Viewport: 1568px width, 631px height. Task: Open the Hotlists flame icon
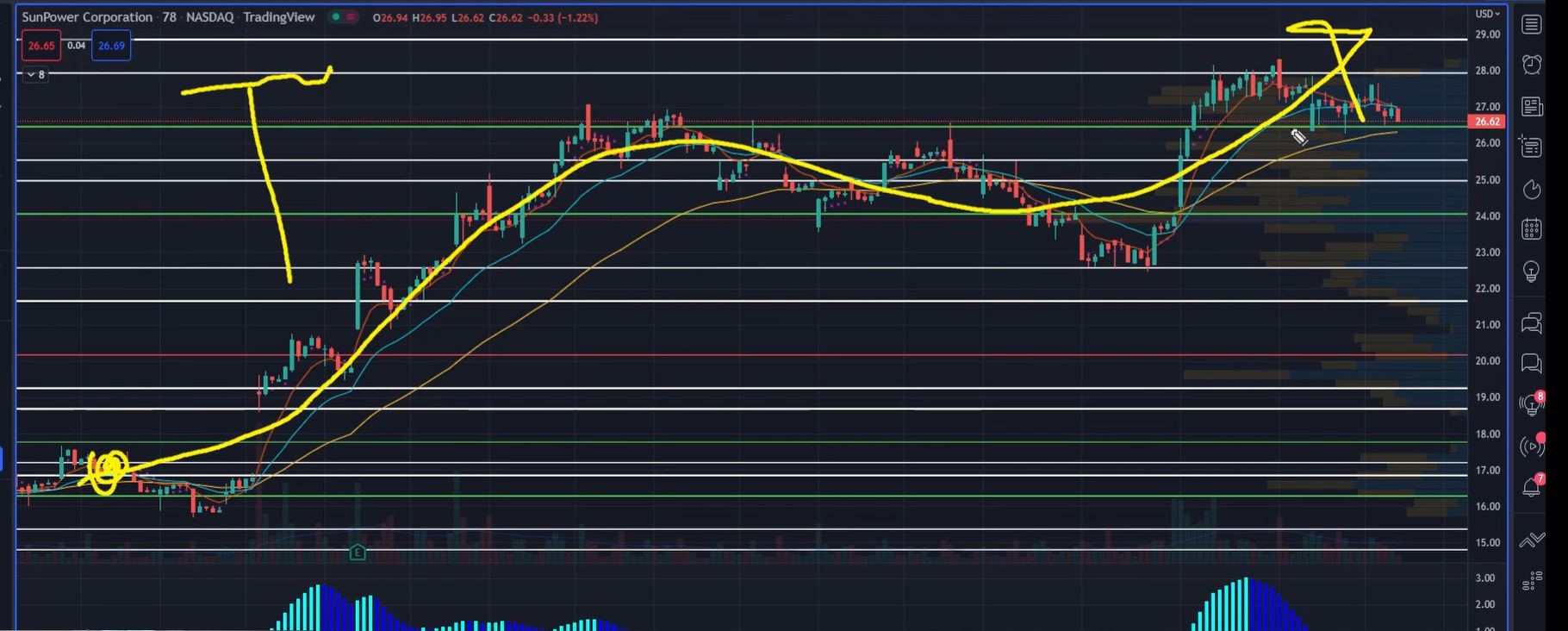(x=1531, y=189)
